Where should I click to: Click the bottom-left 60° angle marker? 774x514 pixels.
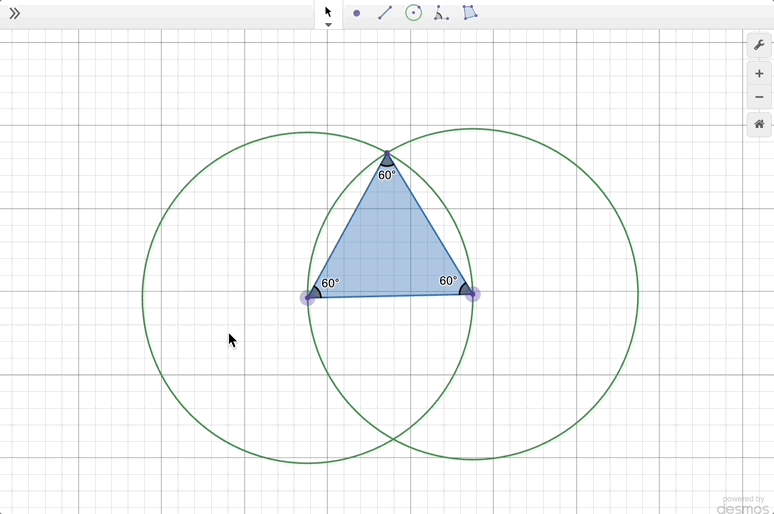(x=316, y=291)
